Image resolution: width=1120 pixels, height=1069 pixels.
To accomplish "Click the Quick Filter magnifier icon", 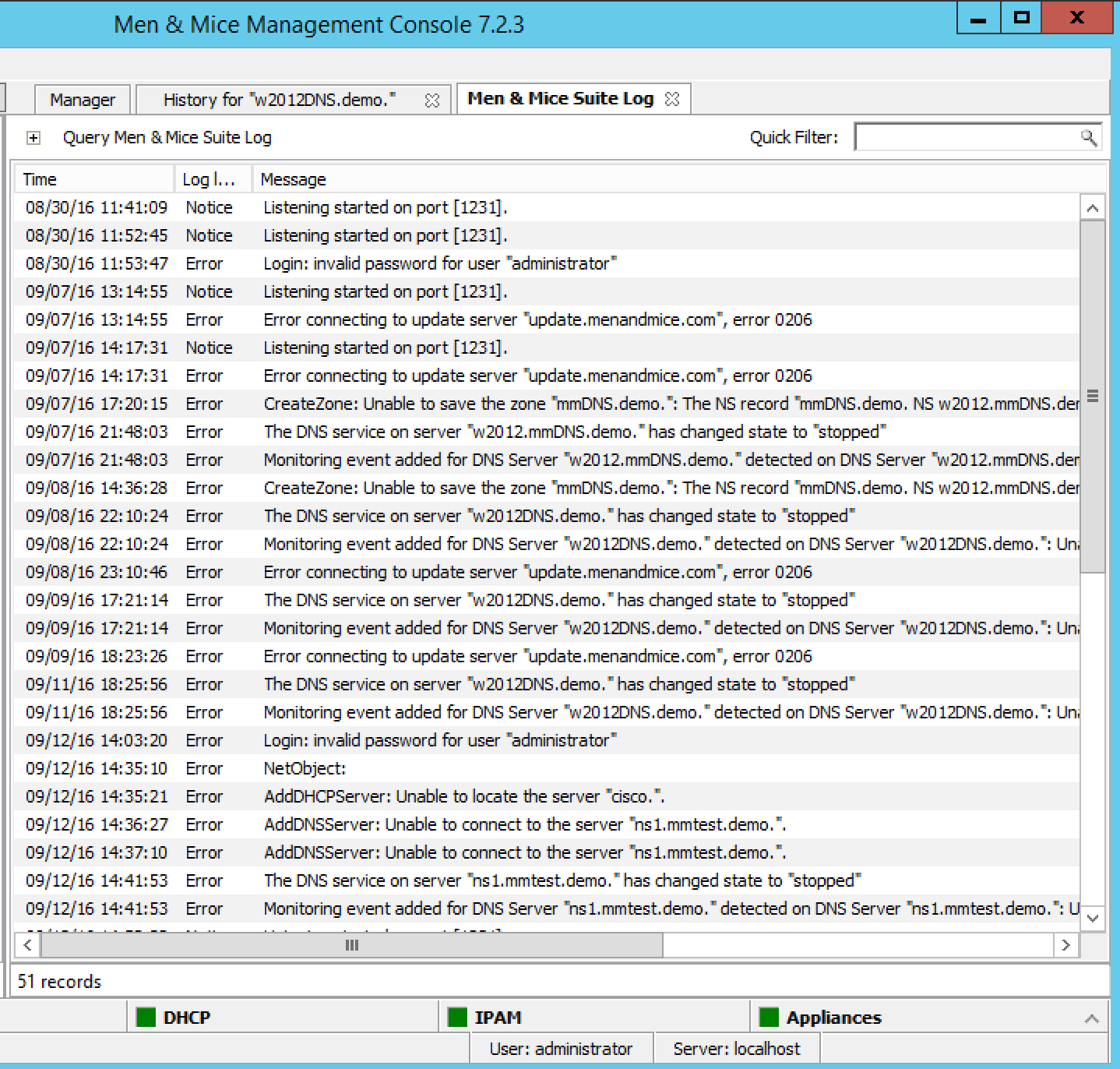I will (x=1088, y=138).
